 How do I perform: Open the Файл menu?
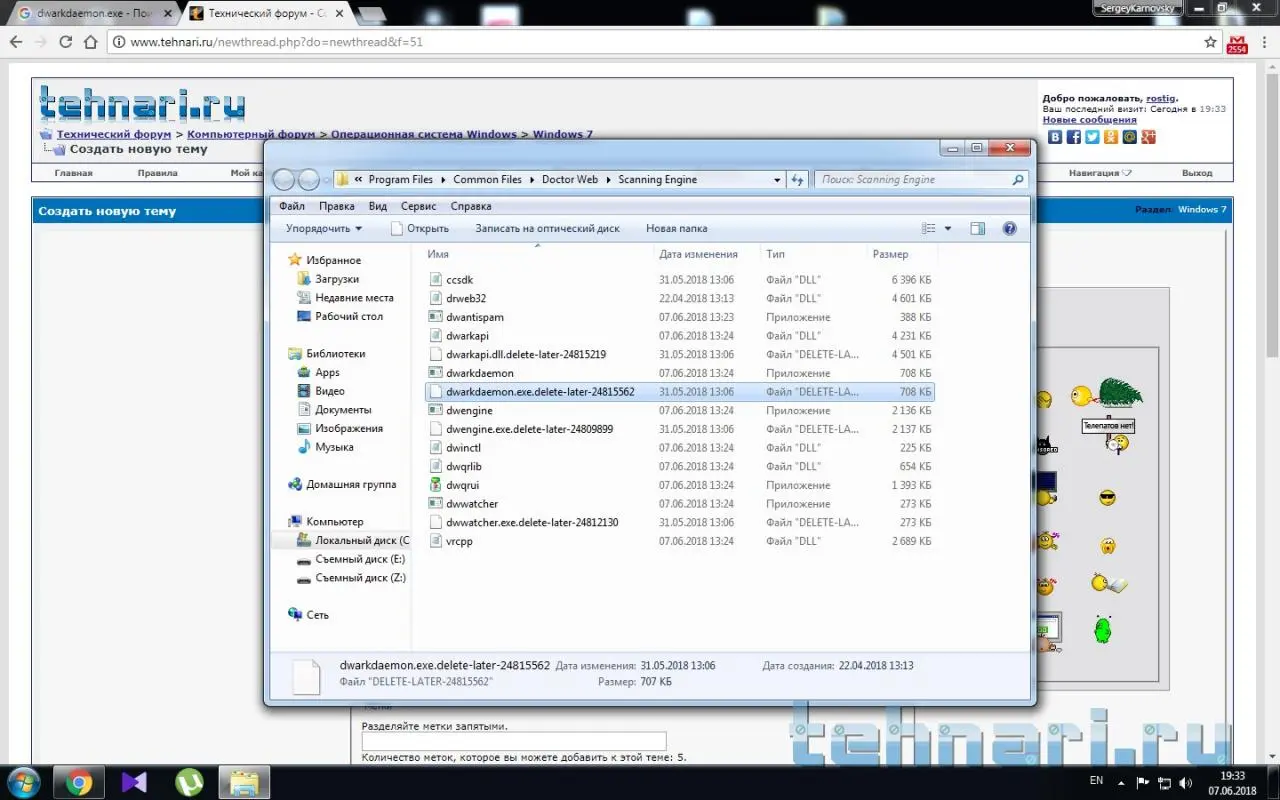(292, 206)
